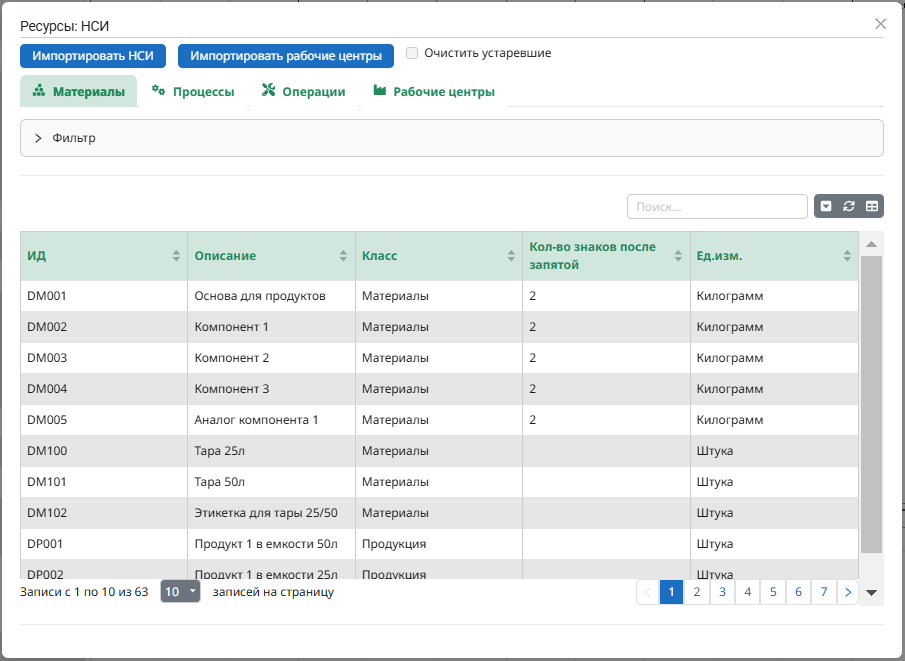The width and height of the screenshot is (905, 661).
Task: Select row DM100
Action: [x=439, y=451]
